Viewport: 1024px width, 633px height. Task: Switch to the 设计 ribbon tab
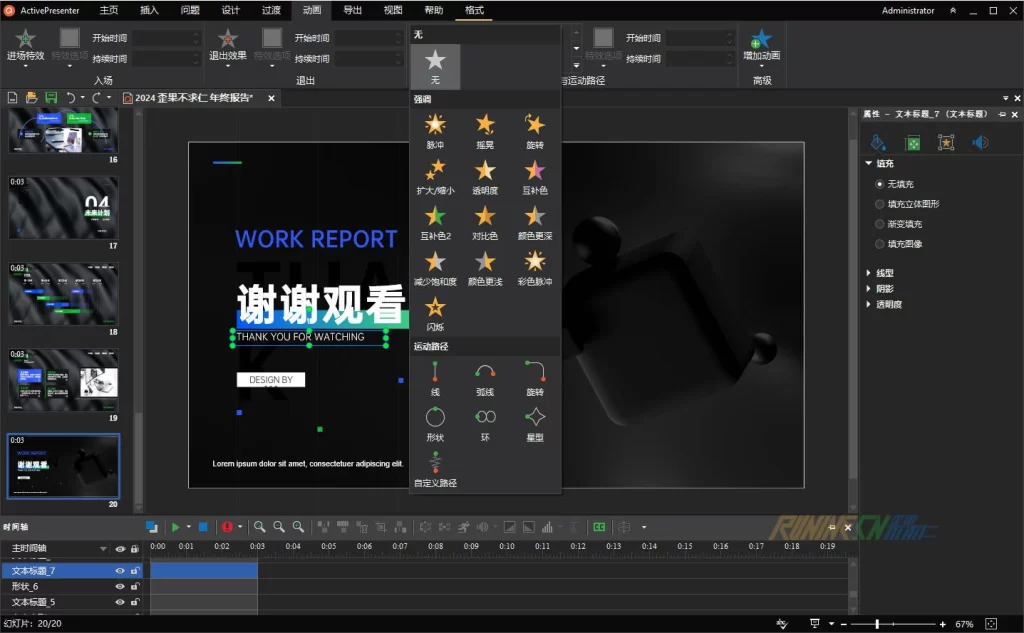click(x=230, y=10)
